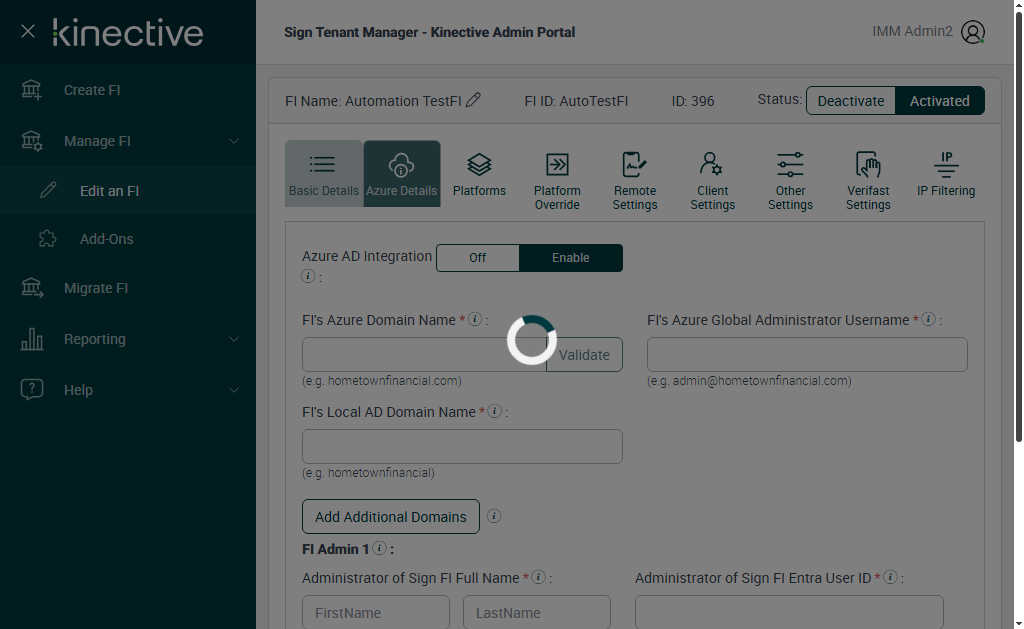Image resolution: width=1024 pixels, height=629 pixels.
Task: Open Migrate FI in sidebar
Action: pyautogui.click(x=128, y=288)
